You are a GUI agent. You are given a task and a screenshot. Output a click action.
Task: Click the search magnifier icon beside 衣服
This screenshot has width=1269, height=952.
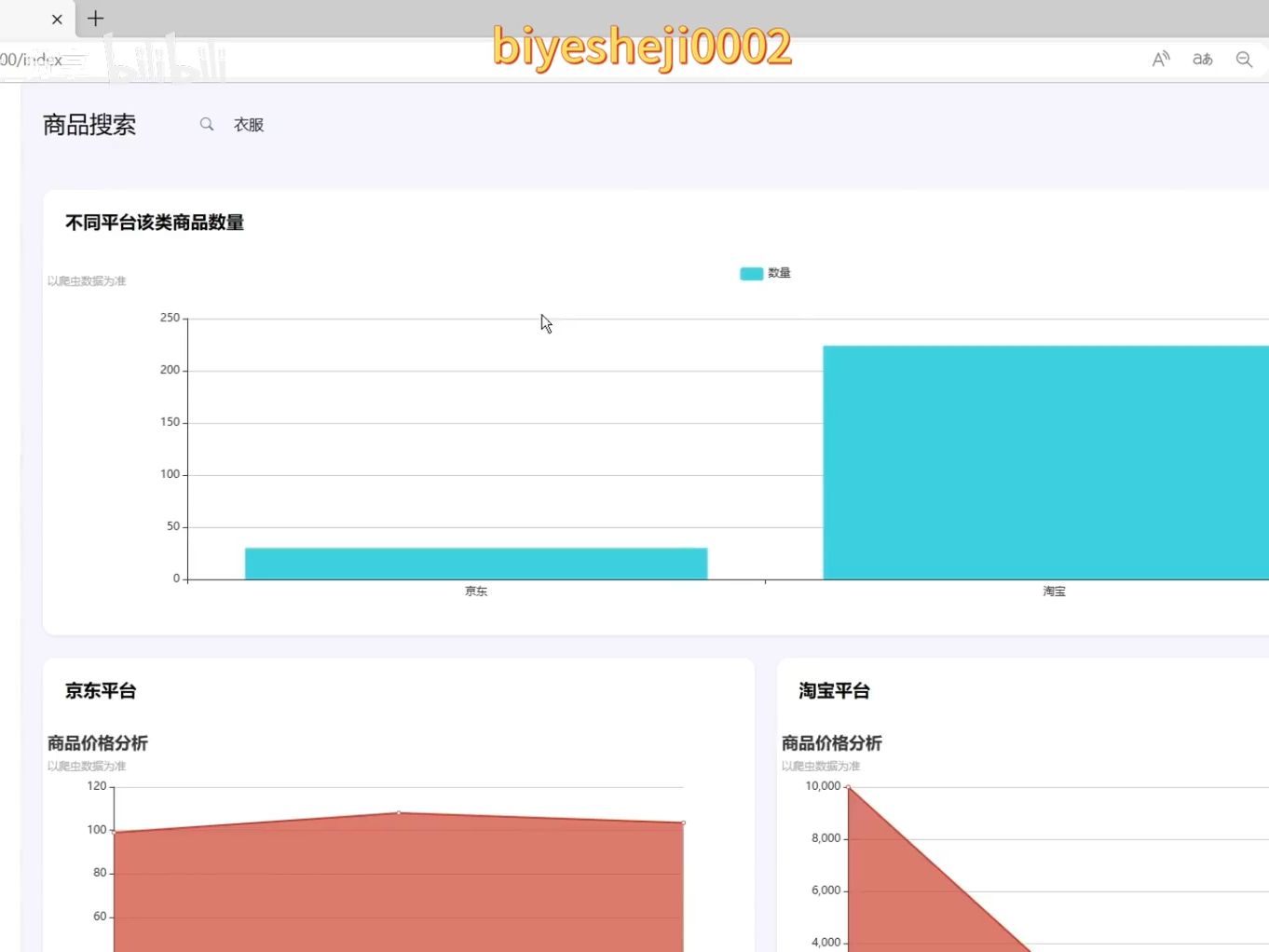[207, 124]
